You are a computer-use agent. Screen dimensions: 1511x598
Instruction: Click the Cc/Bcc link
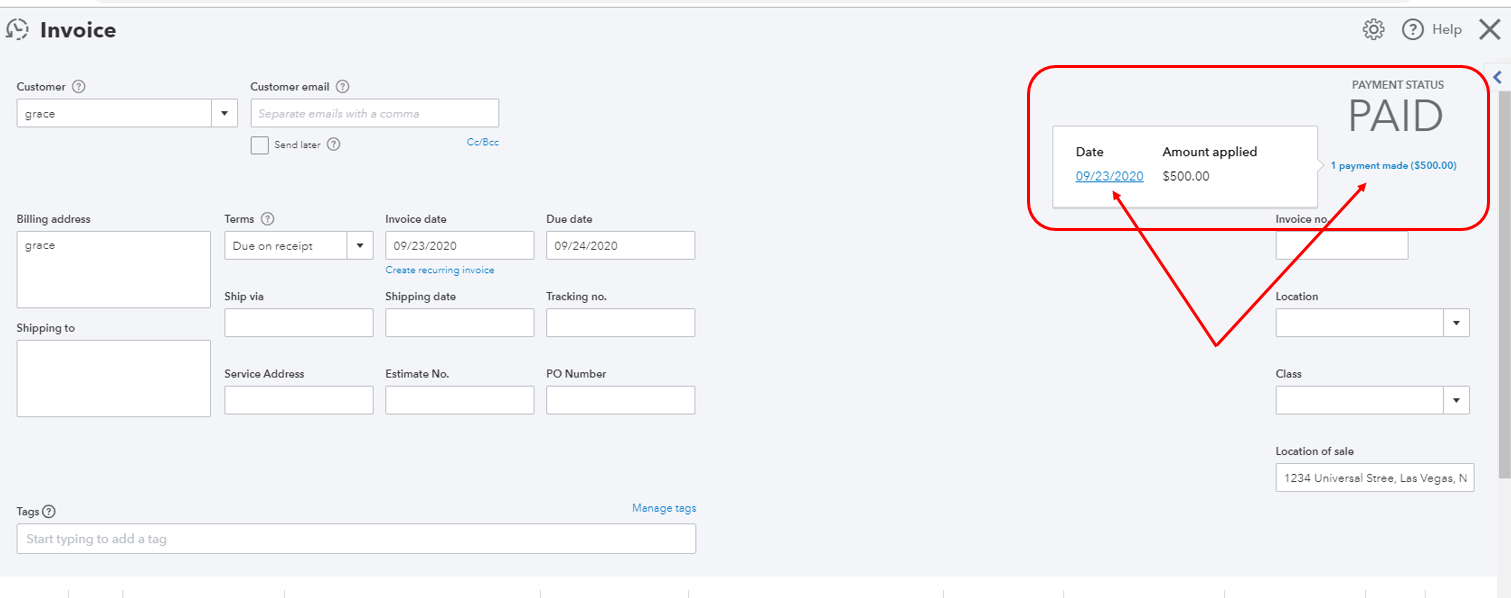coord(482,142)
